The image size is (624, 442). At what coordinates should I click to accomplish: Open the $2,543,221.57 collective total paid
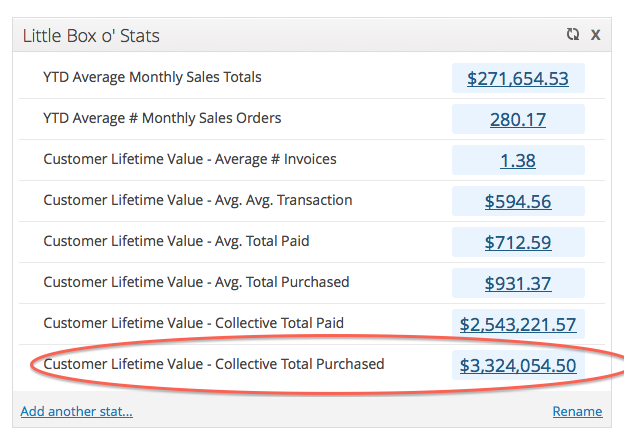tap(518, 324)
